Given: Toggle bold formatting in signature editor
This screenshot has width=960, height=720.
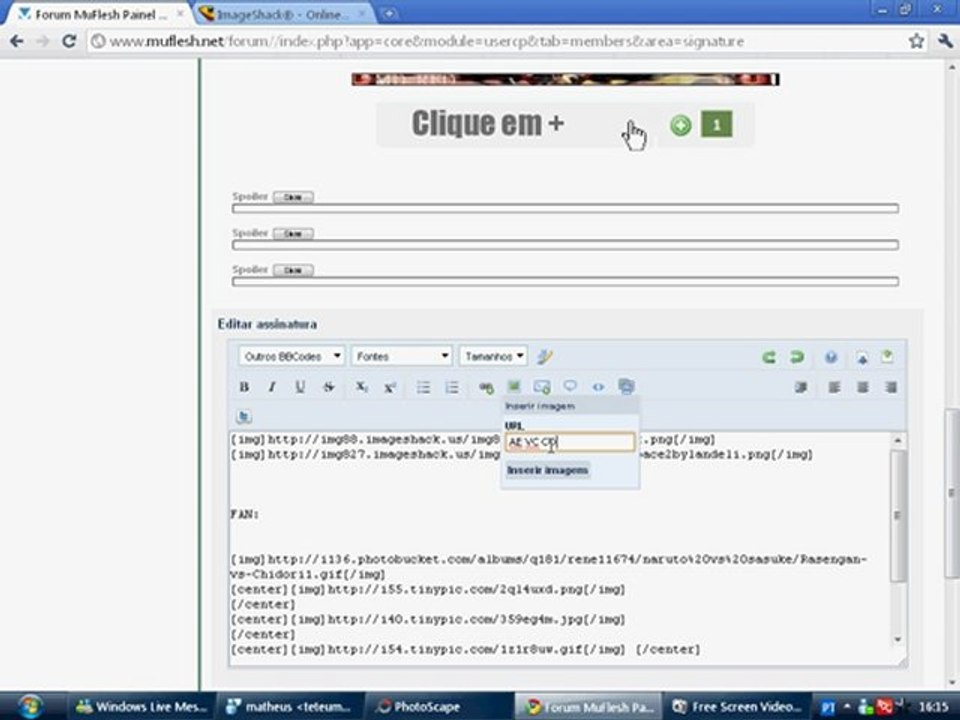Looking at the screenshot, I should [x=244, y=387].
